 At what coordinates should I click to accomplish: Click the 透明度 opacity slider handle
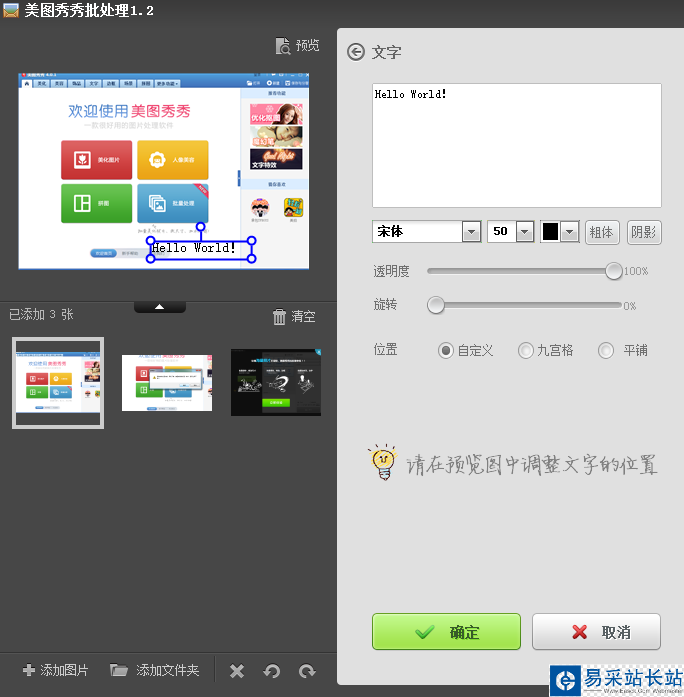[x=613, y=271]
